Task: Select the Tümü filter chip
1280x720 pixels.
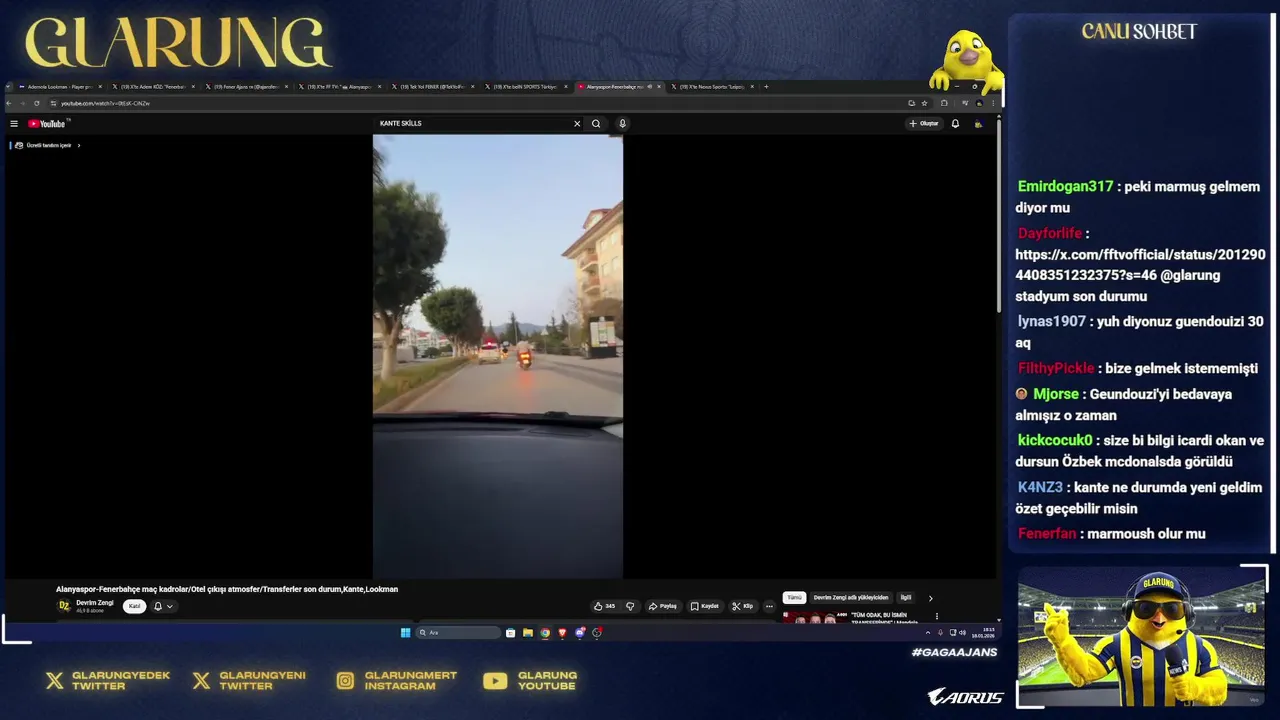Action: point(794,598)
